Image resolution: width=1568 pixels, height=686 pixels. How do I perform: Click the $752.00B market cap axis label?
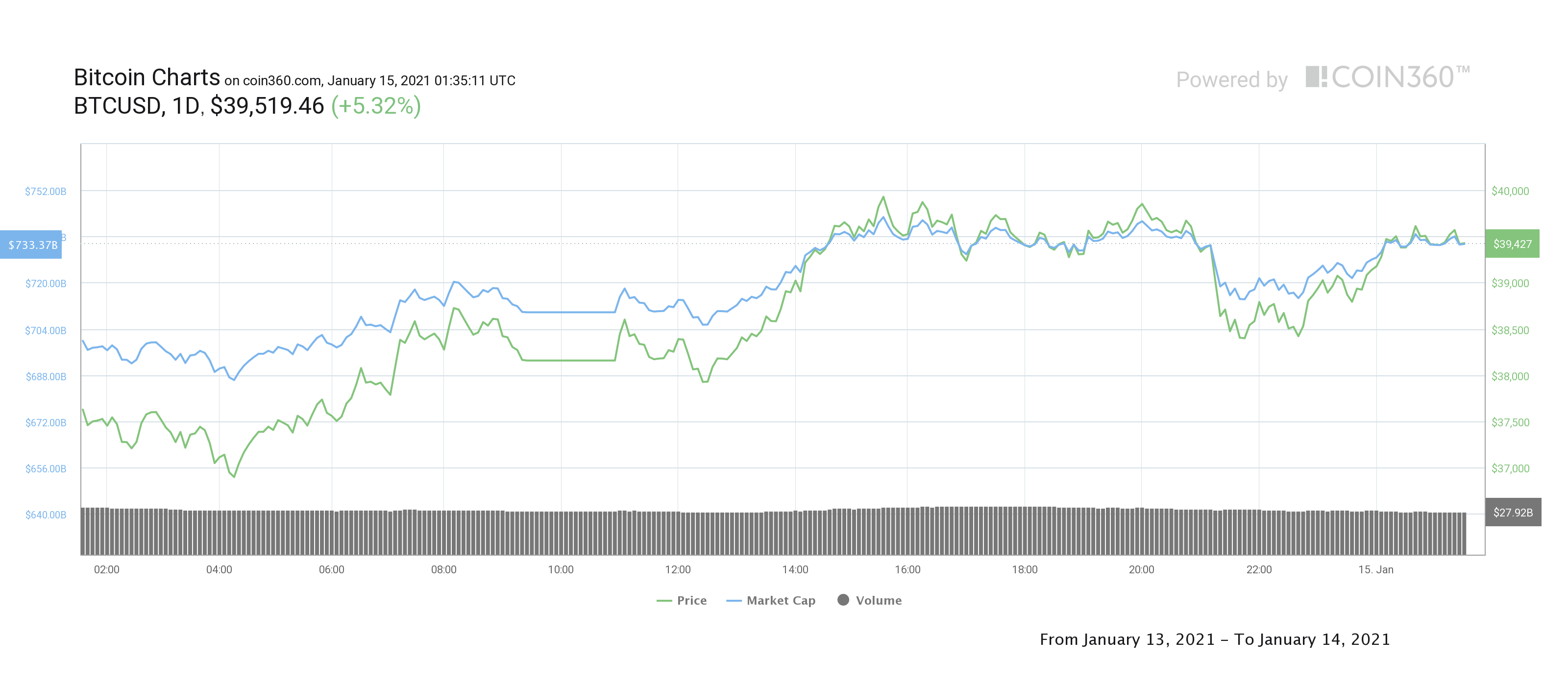[x=46, y=191]
